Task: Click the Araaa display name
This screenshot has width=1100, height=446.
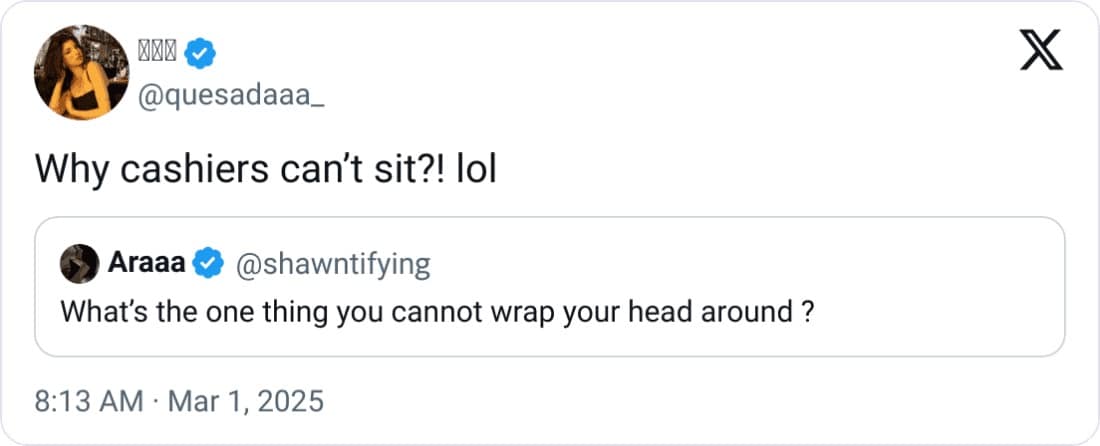Action: pyautogui.click(x=145, y=264)
